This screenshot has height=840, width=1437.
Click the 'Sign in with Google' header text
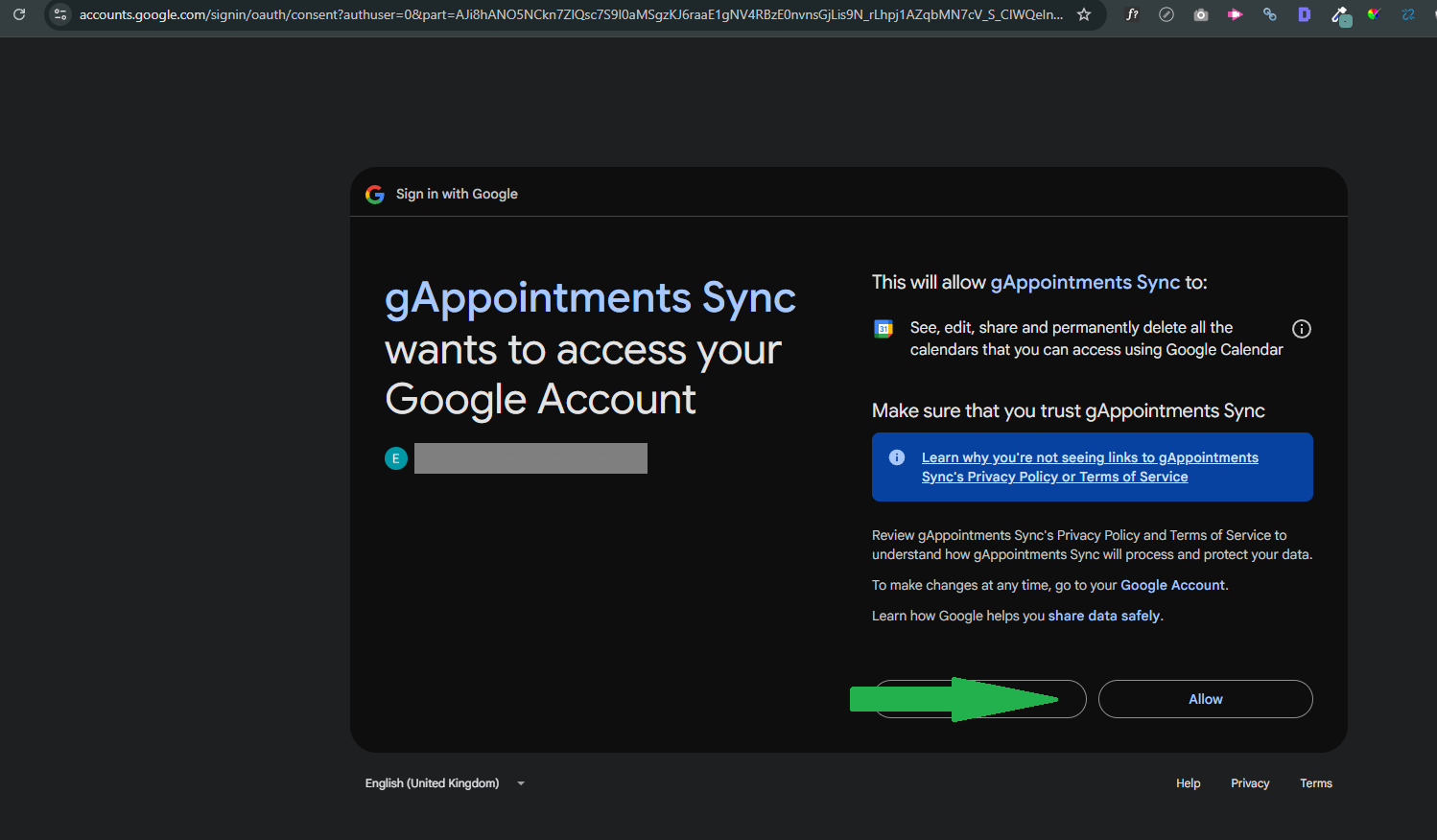pyautogui.click(x=457, y=194)
